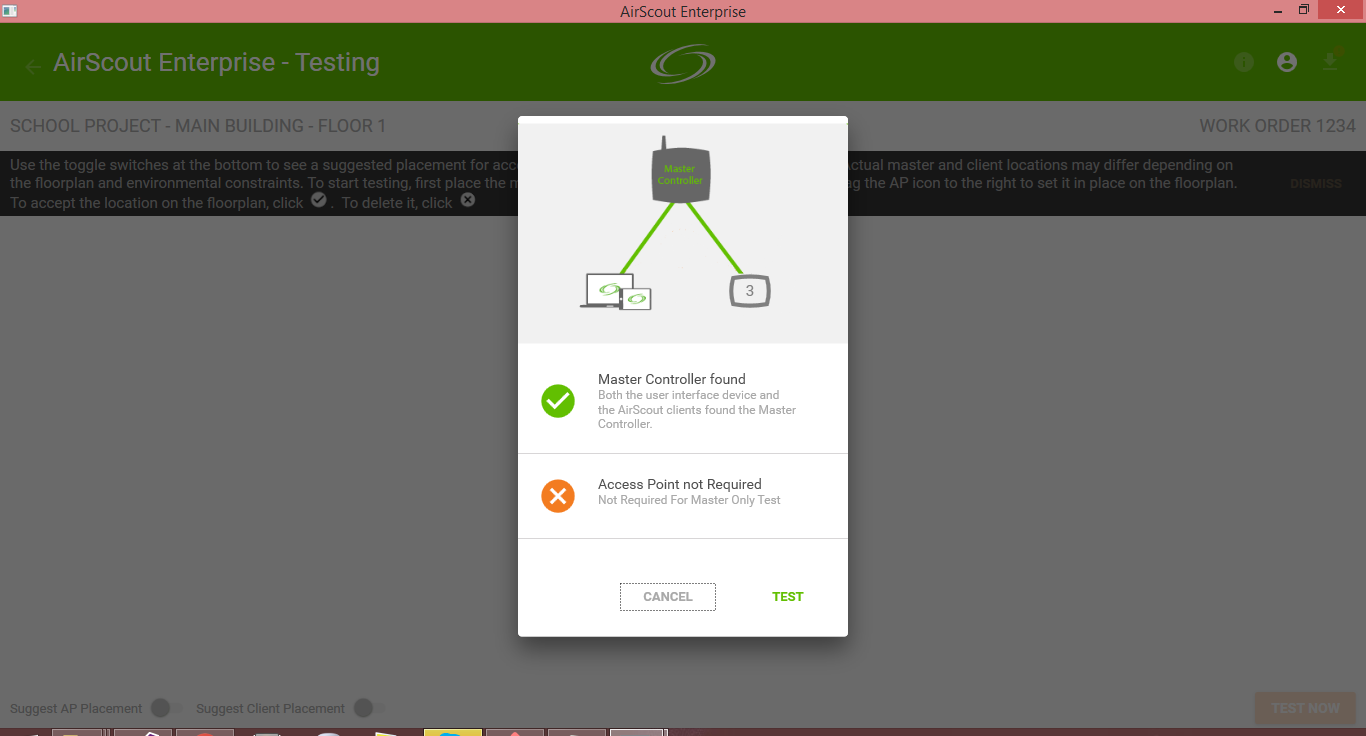This screenshot has width=1366, height=736.
Task: Click the green checkmark status icon
Action: coord(558,401)
